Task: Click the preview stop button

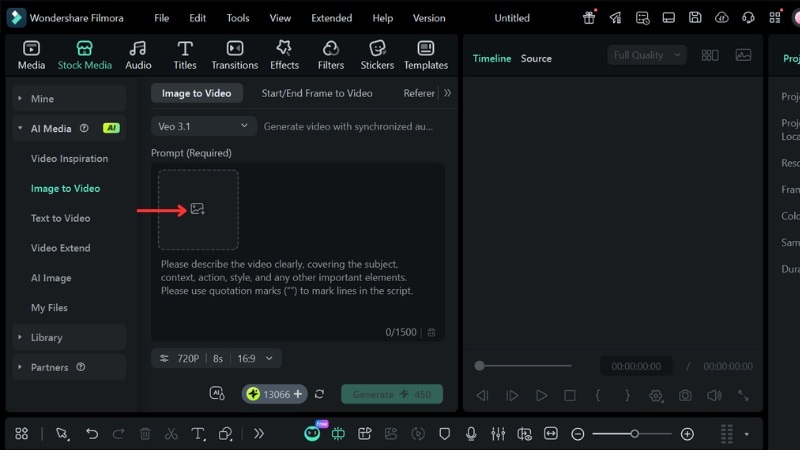Action: (570, 395)
